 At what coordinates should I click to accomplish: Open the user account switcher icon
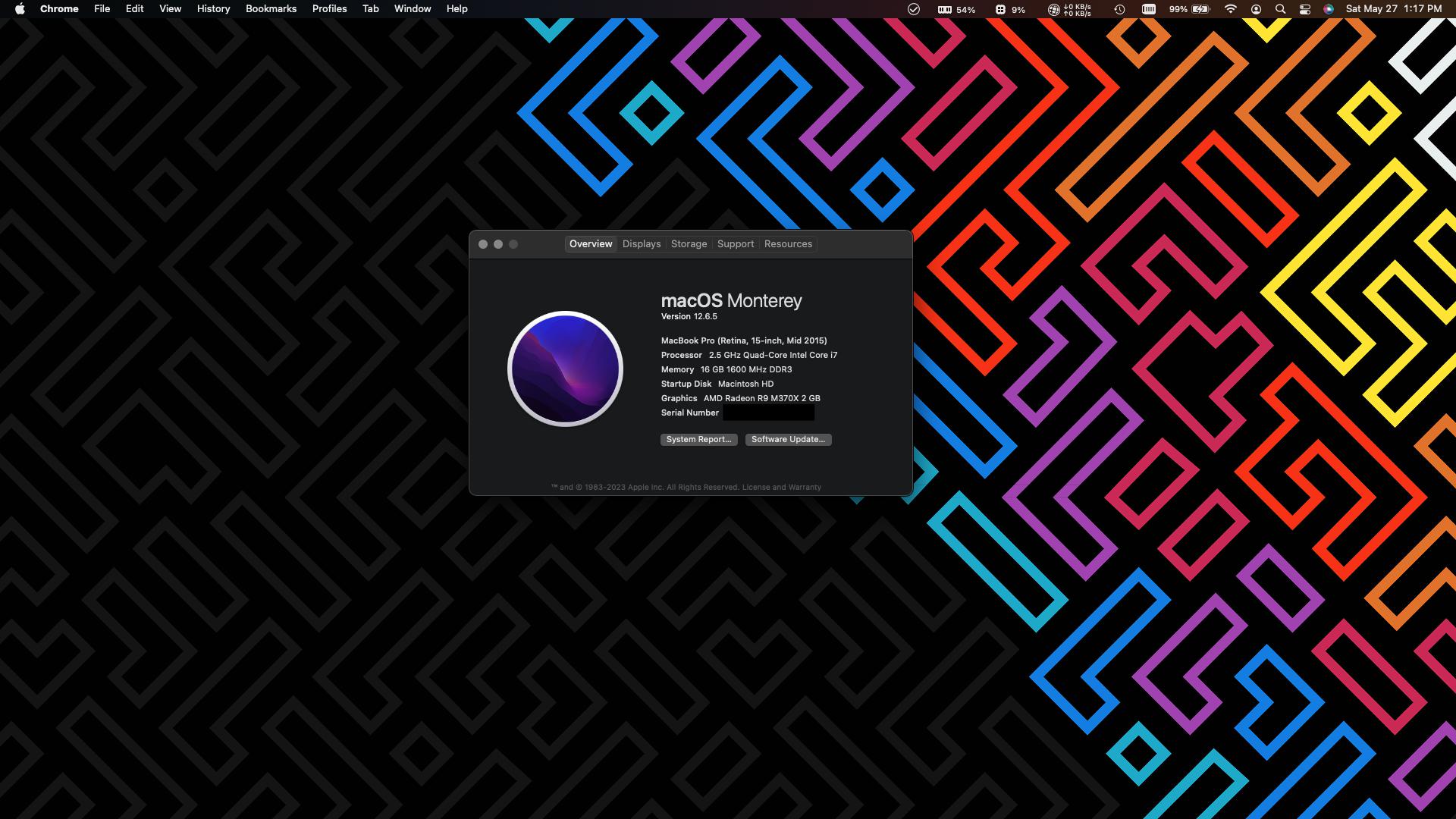1256,9
